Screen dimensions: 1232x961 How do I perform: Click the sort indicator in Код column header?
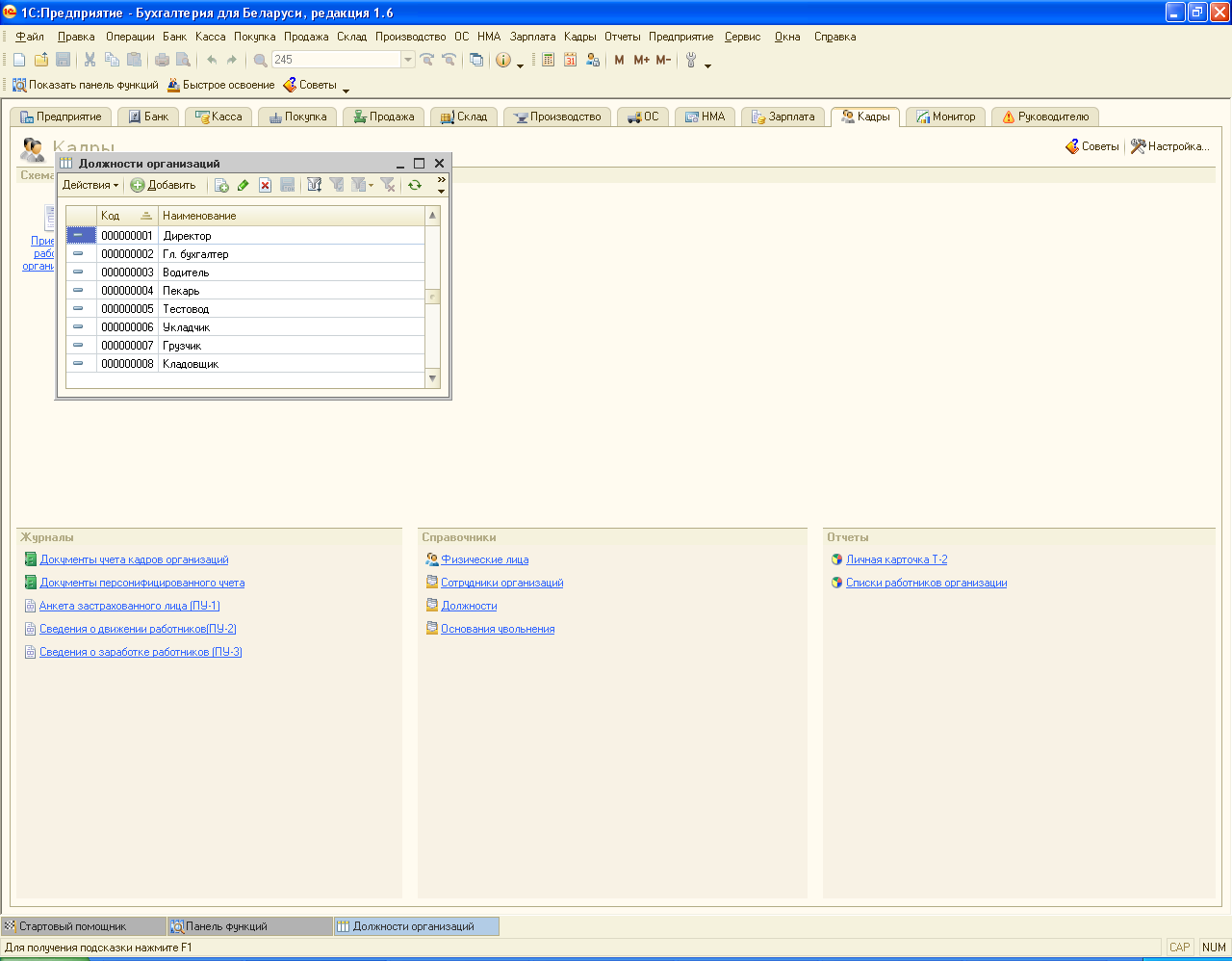click(x=146, y=216)
